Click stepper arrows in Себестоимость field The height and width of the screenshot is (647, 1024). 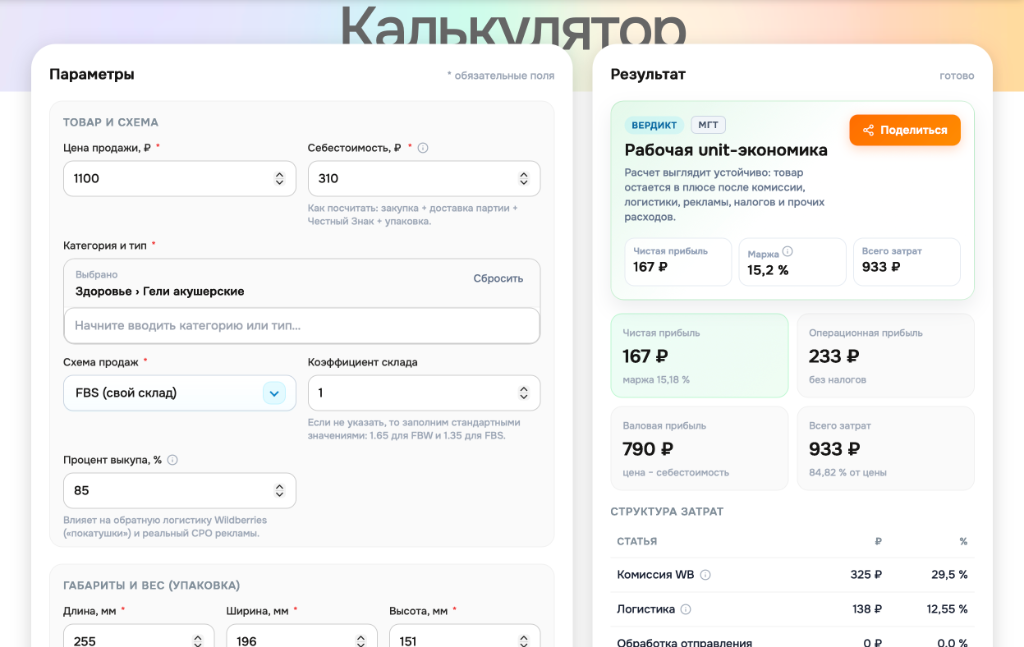(x=524, y=178)
